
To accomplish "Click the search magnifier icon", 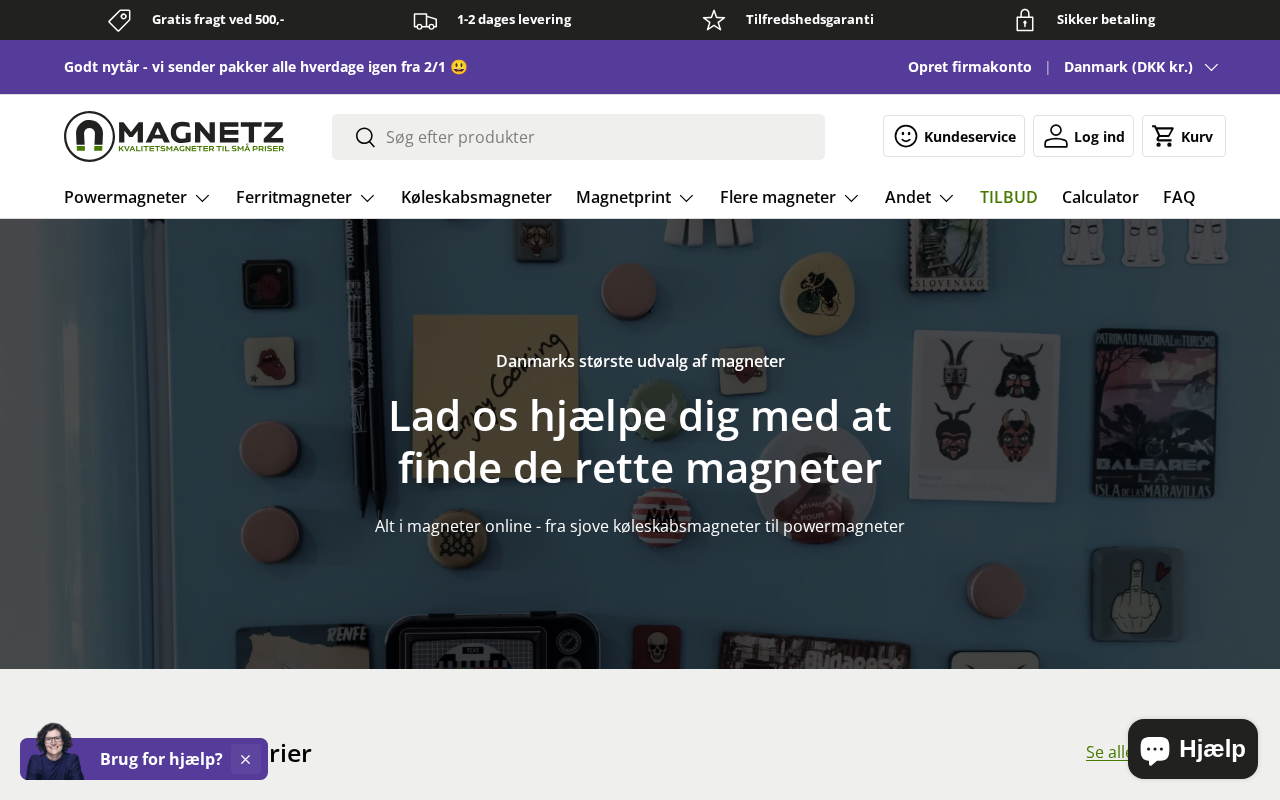I will pyautogui.click(x=365, y=137).
